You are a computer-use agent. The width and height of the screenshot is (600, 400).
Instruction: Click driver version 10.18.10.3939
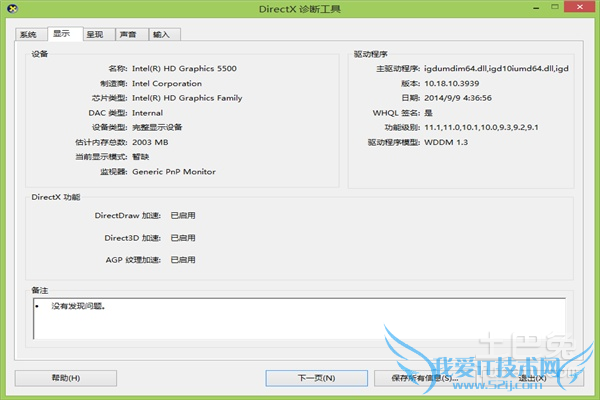pos(452,83)
